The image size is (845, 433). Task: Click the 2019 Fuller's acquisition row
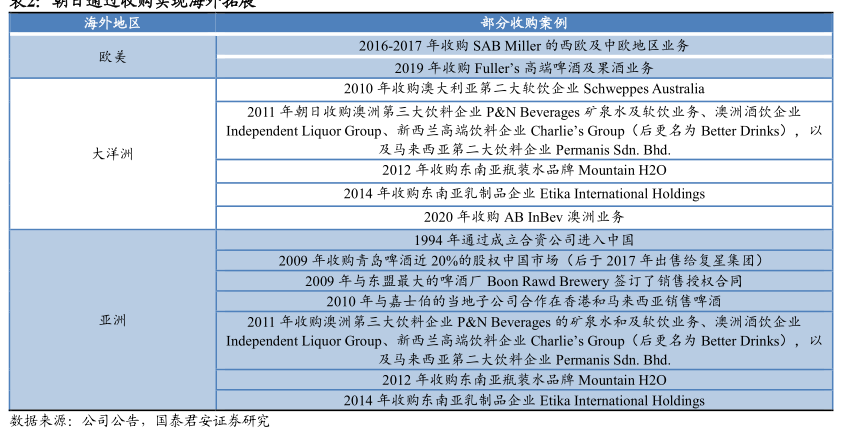point(524,68)
